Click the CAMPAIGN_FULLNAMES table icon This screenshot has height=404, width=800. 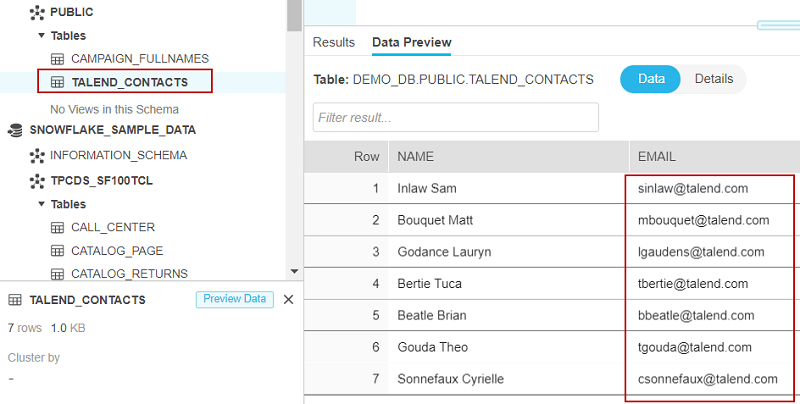pos(58,59)
